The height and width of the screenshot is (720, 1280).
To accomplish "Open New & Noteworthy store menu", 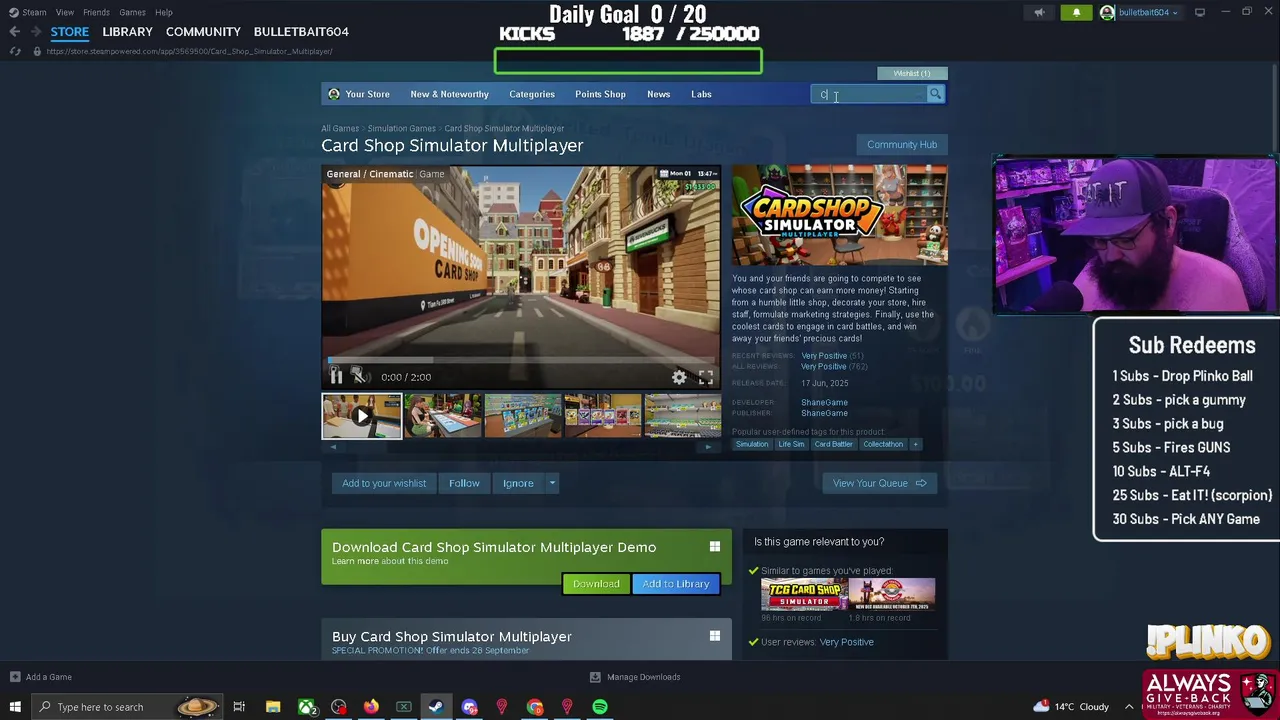I will click(x=449, y=94).
